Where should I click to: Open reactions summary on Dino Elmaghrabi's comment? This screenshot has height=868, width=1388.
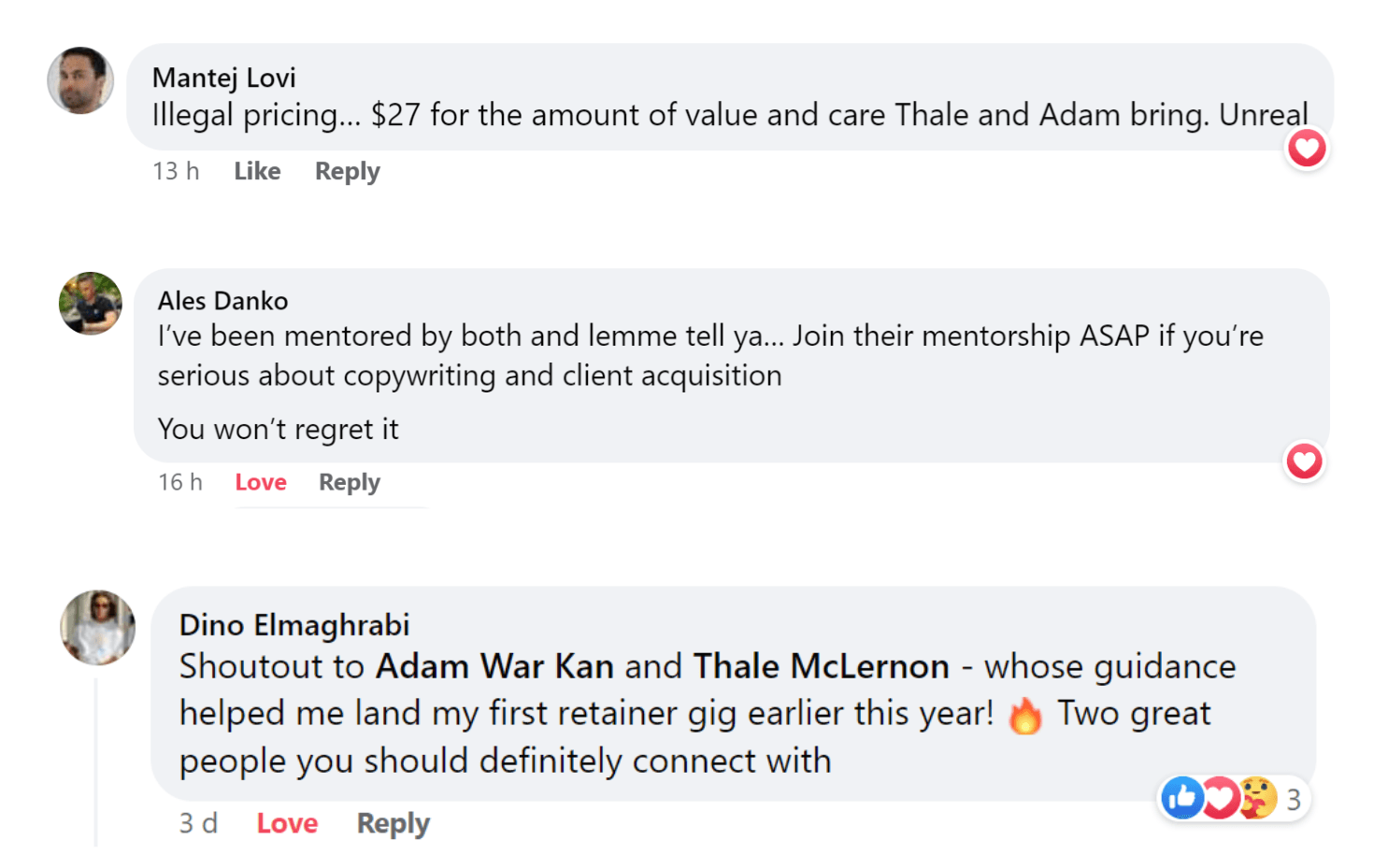[x=1232, y=799]
